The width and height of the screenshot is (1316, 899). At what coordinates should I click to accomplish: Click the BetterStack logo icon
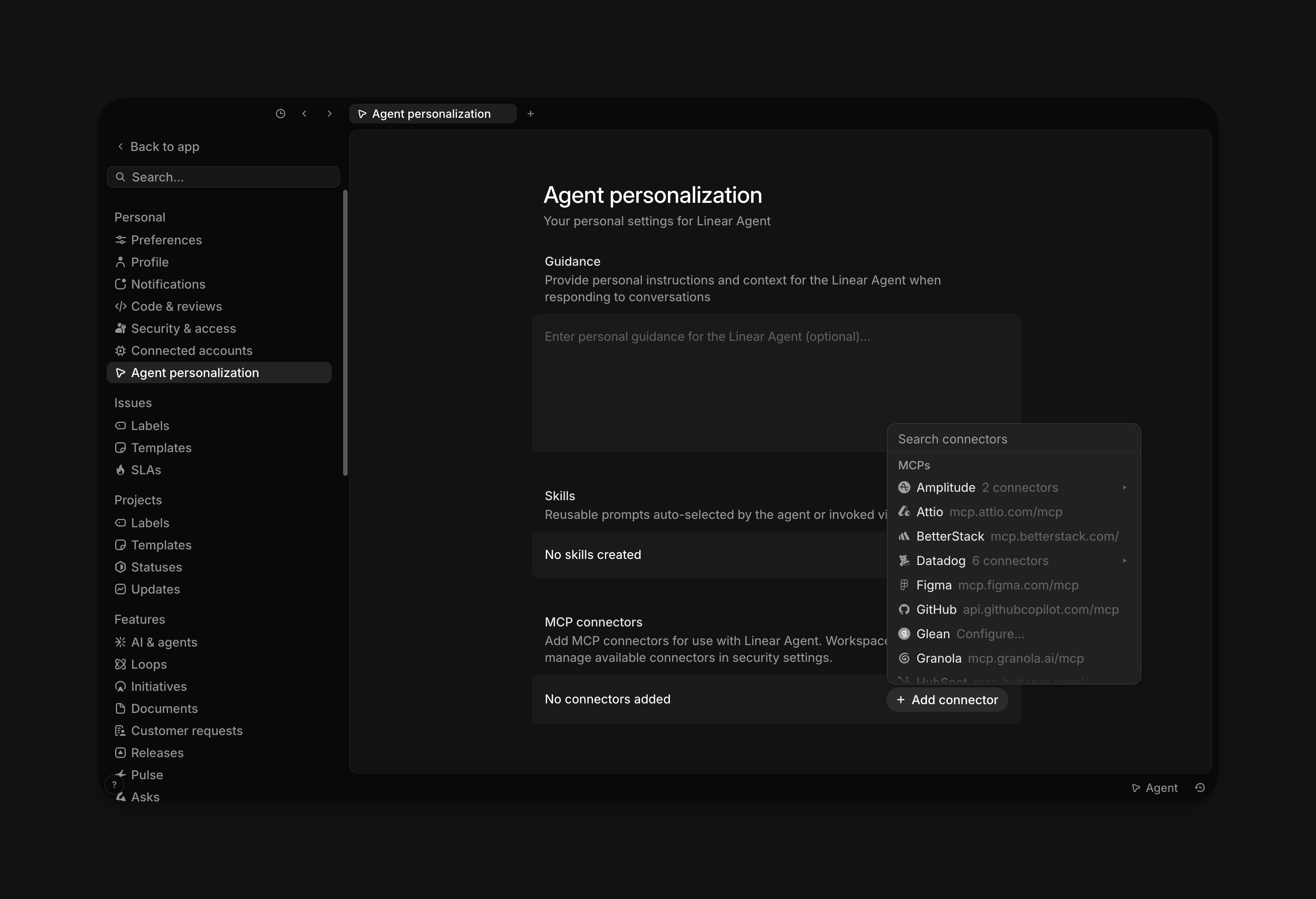(x=904, y=536)
